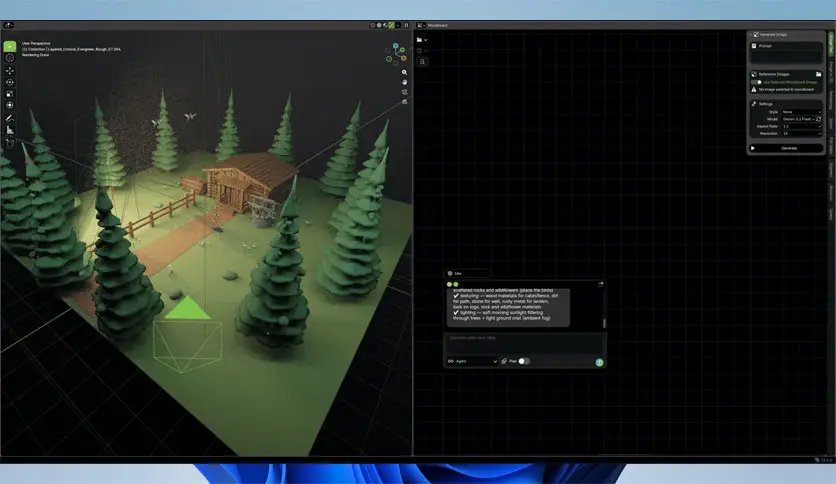Open the Moodboard editor type menu
This screenshot has height=484, width=836.
421,25
